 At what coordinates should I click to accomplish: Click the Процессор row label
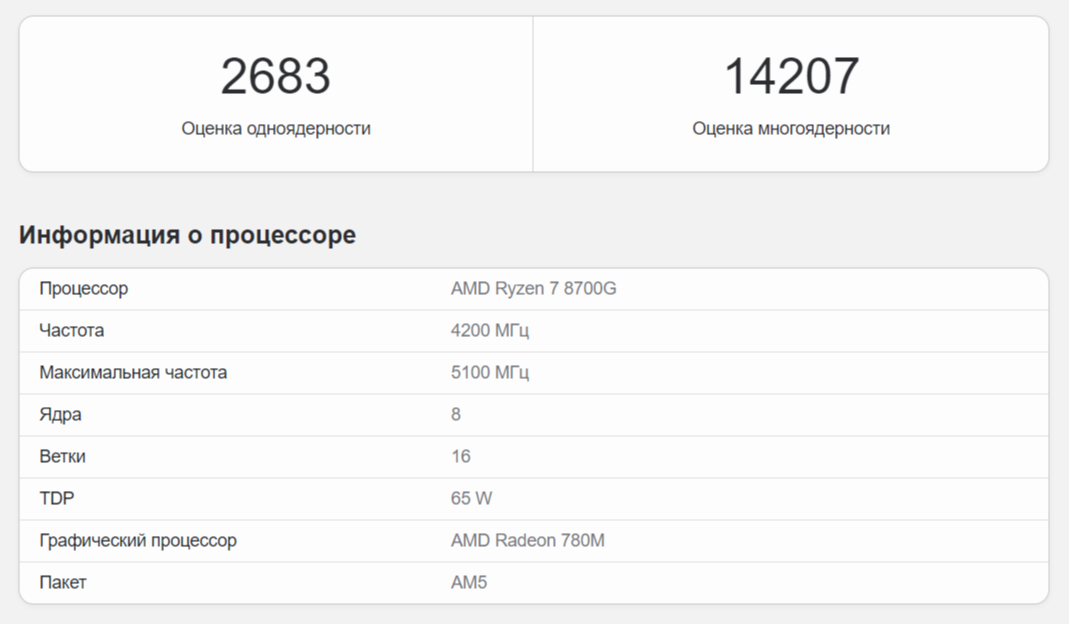click(x=83, y=288)
